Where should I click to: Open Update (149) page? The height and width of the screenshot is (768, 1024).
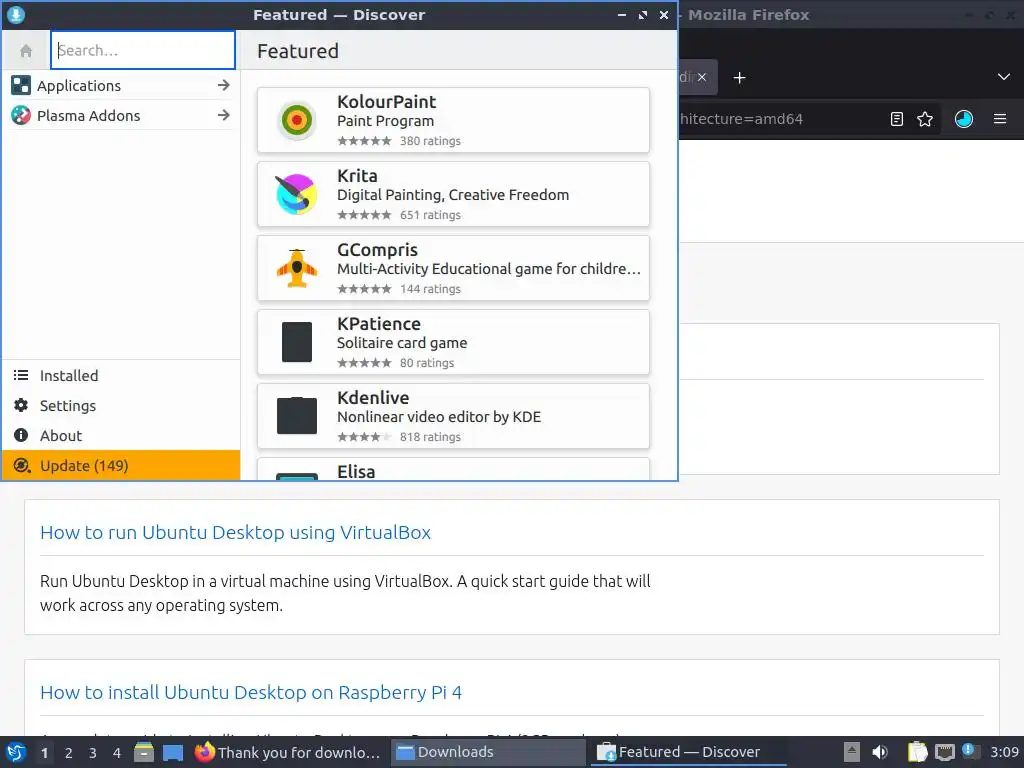tap(121, 466)
